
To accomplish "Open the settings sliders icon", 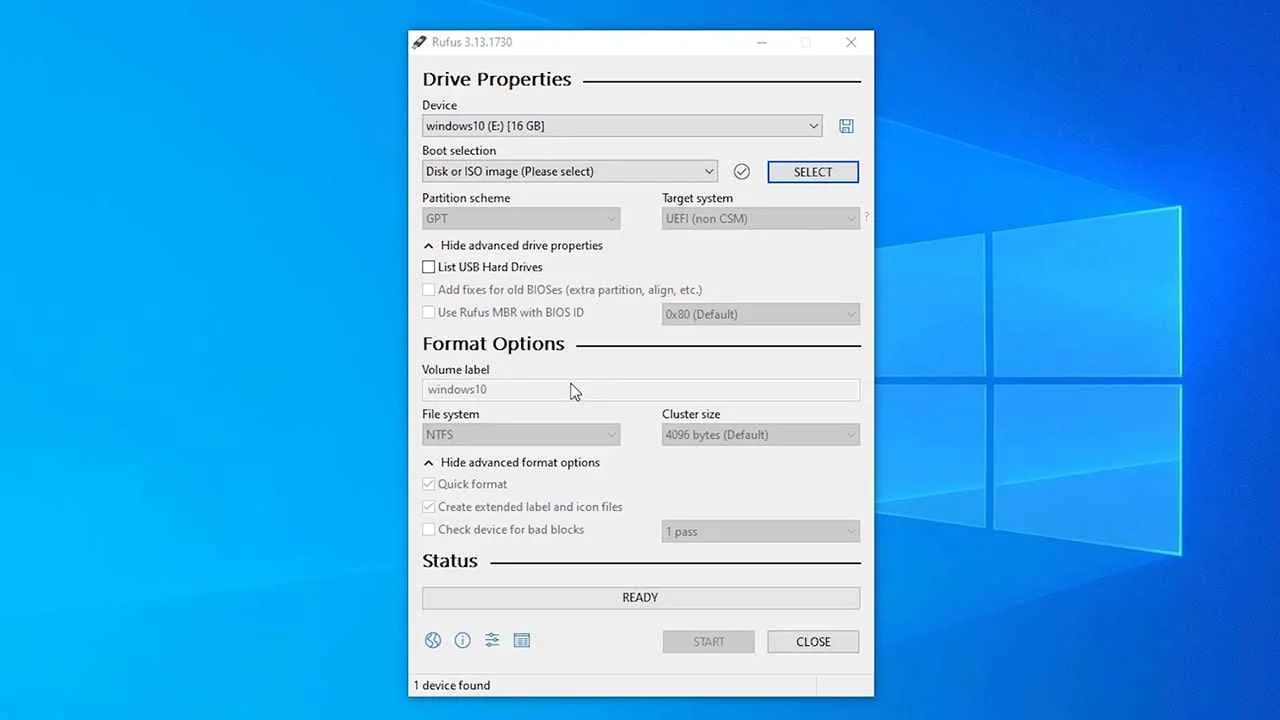I will tap(492, 640).
